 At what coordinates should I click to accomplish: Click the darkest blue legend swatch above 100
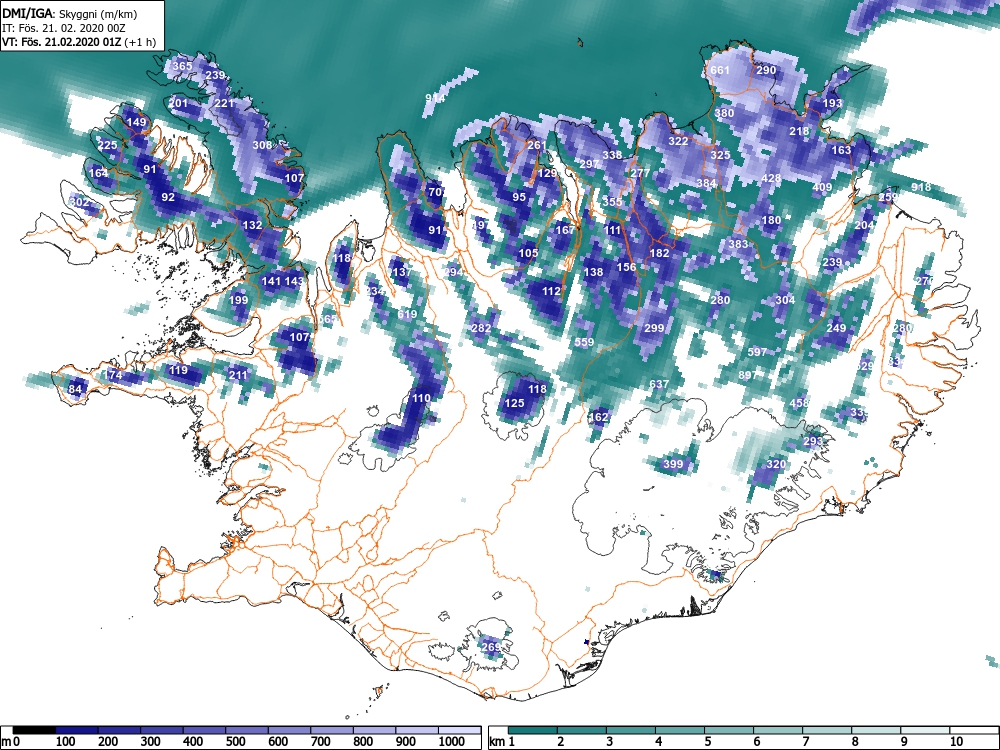77,730
